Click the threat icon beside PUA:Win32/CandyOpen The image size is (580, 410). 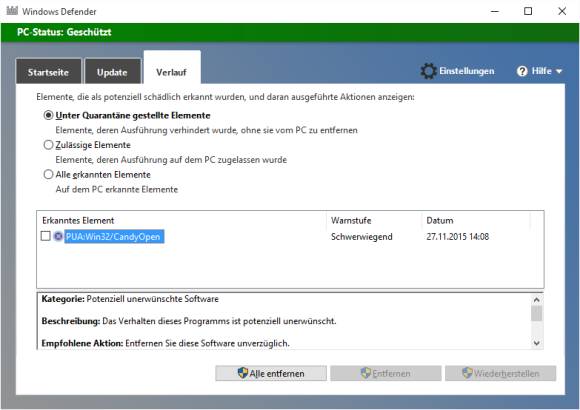pos(58,236)
